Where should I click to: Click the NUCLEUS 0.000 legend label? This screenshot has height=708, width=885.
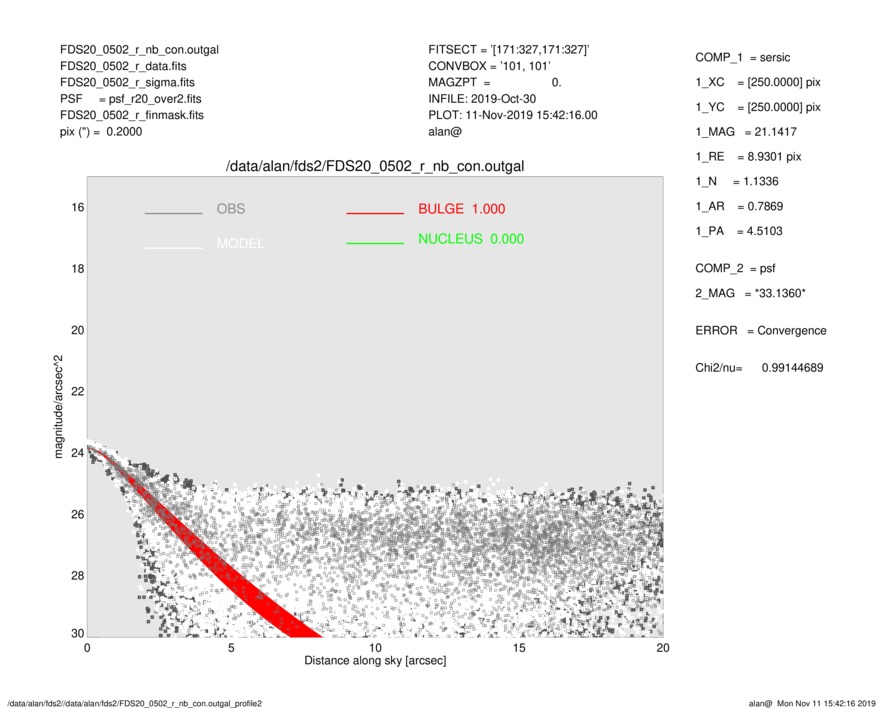tap(471, 239)
